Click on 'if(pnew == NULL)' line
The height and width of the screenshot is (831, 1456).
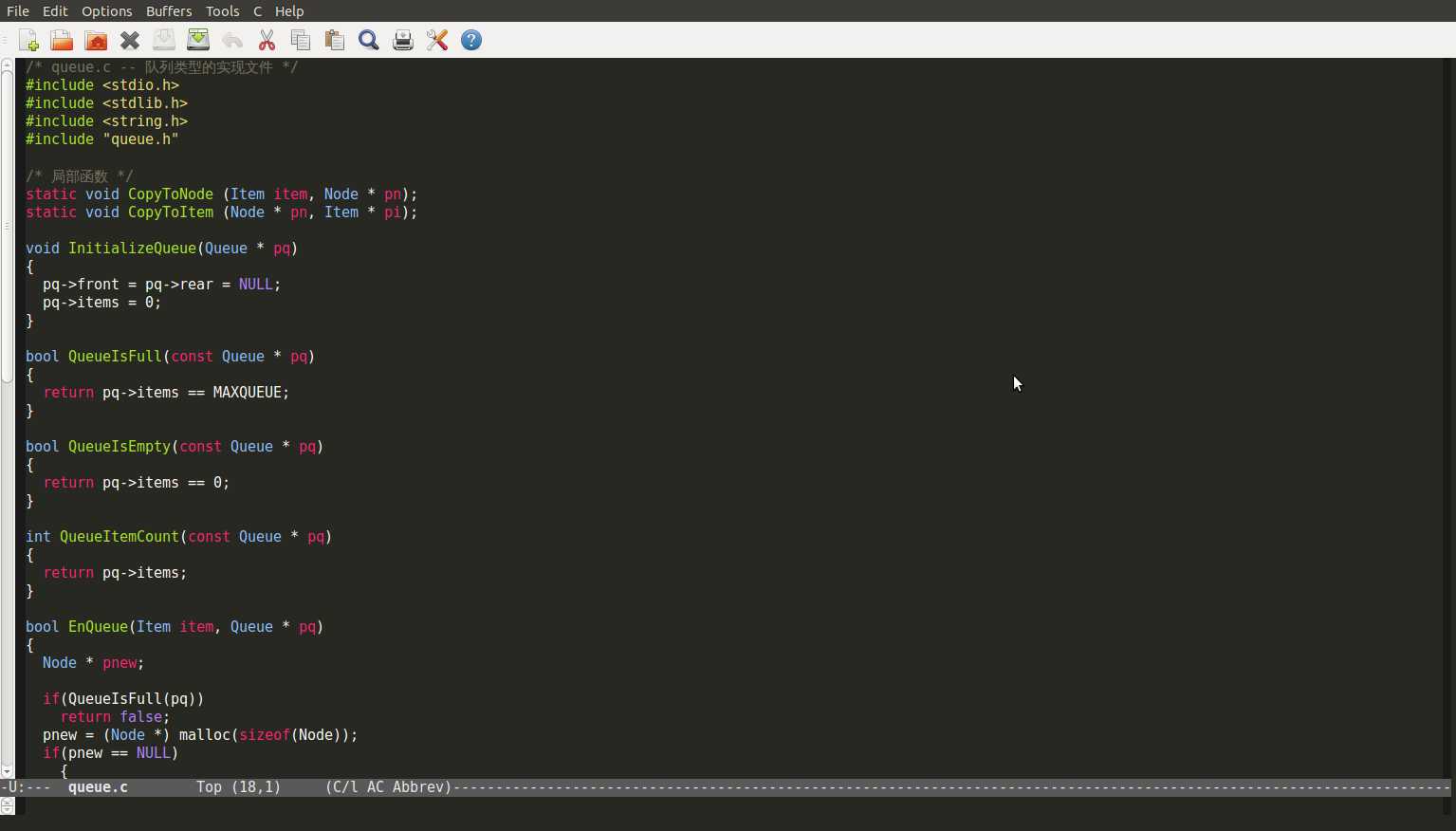[x=110, y=753]
